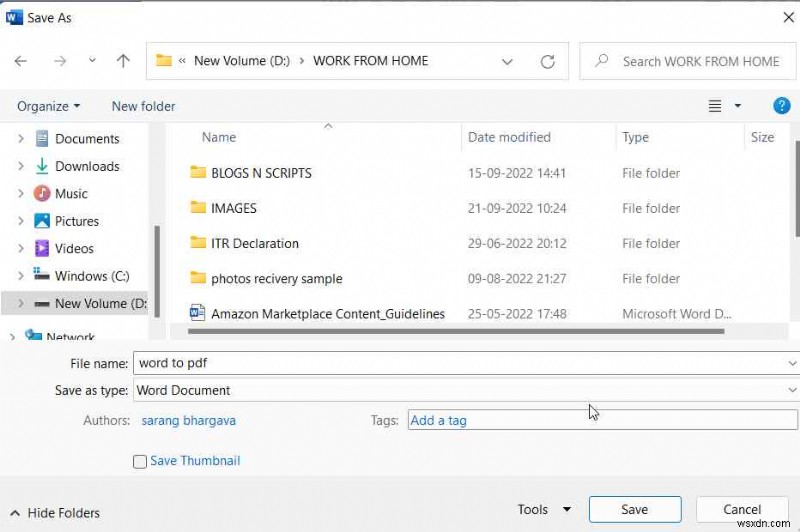The height and width of the screenshot is (532, 800).
Task: Open help with the blue question mark
Action: pyautogui.click(x=782, y=106)
